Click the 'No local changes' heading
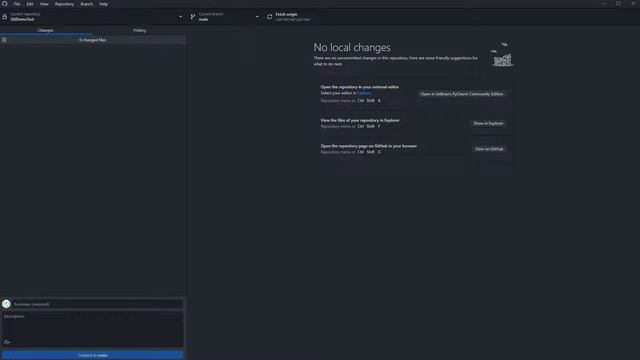640x360 pixels. (x=352, y=47)
